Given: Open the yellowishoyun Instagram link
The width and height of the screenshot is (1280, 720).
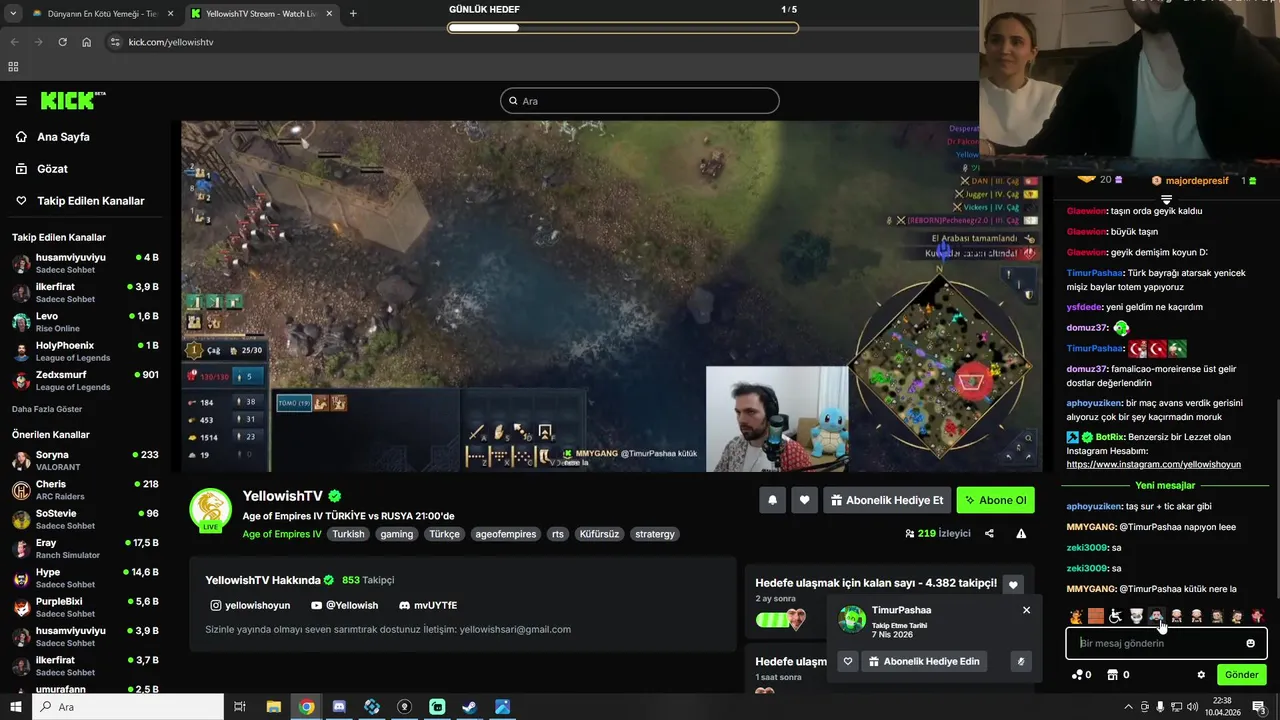Looking at the screenshot, I should [250, 605].
